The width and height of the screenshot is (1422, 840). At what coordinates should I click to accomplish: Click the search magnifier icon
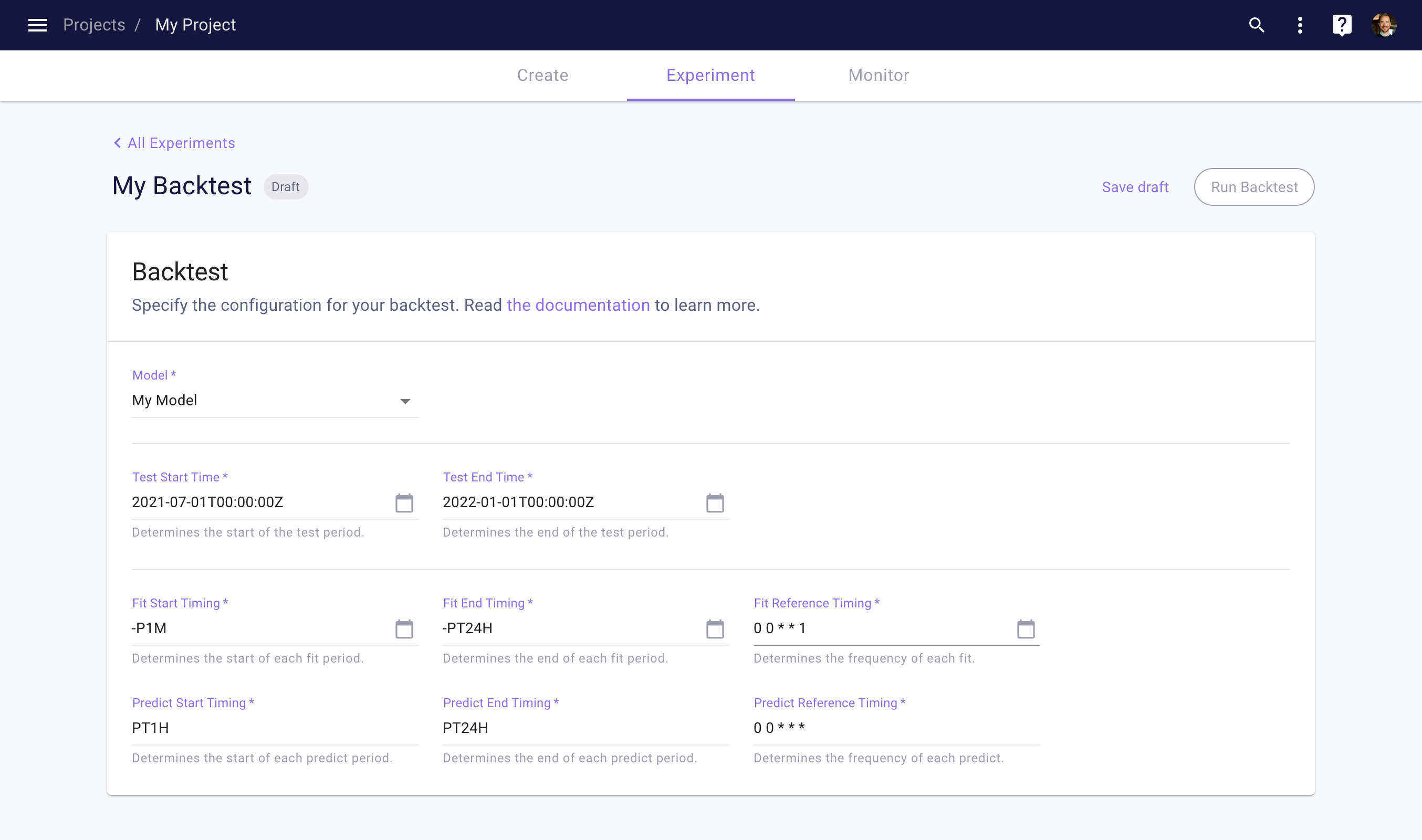[1256, 25]
